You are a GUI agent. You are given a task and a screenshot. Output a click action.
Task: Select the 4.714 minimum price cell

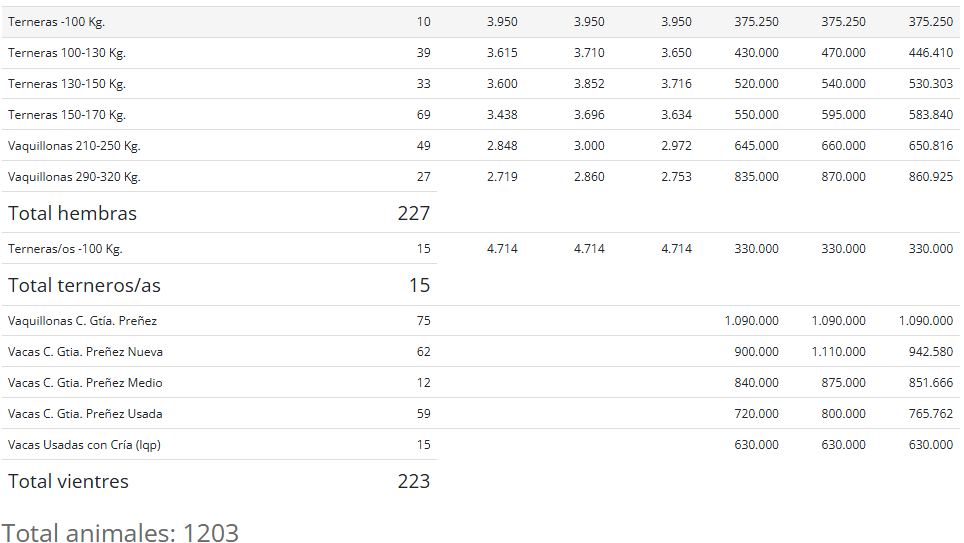(502, 248)
